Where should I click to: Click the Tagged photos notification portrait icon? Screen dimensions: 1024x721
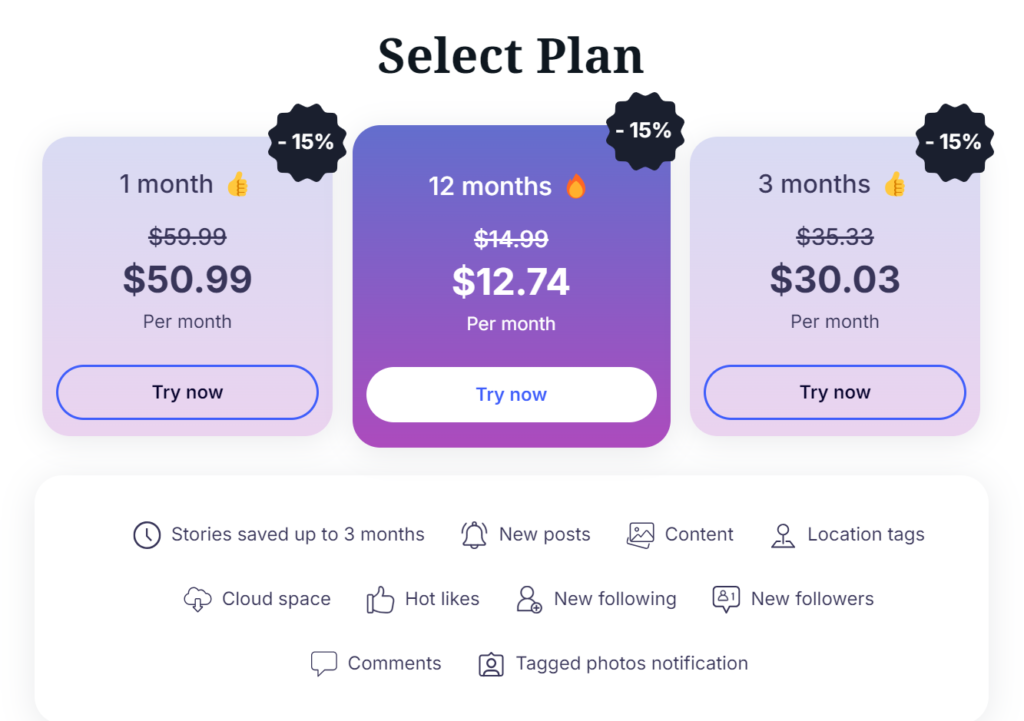tap(491, 664)
